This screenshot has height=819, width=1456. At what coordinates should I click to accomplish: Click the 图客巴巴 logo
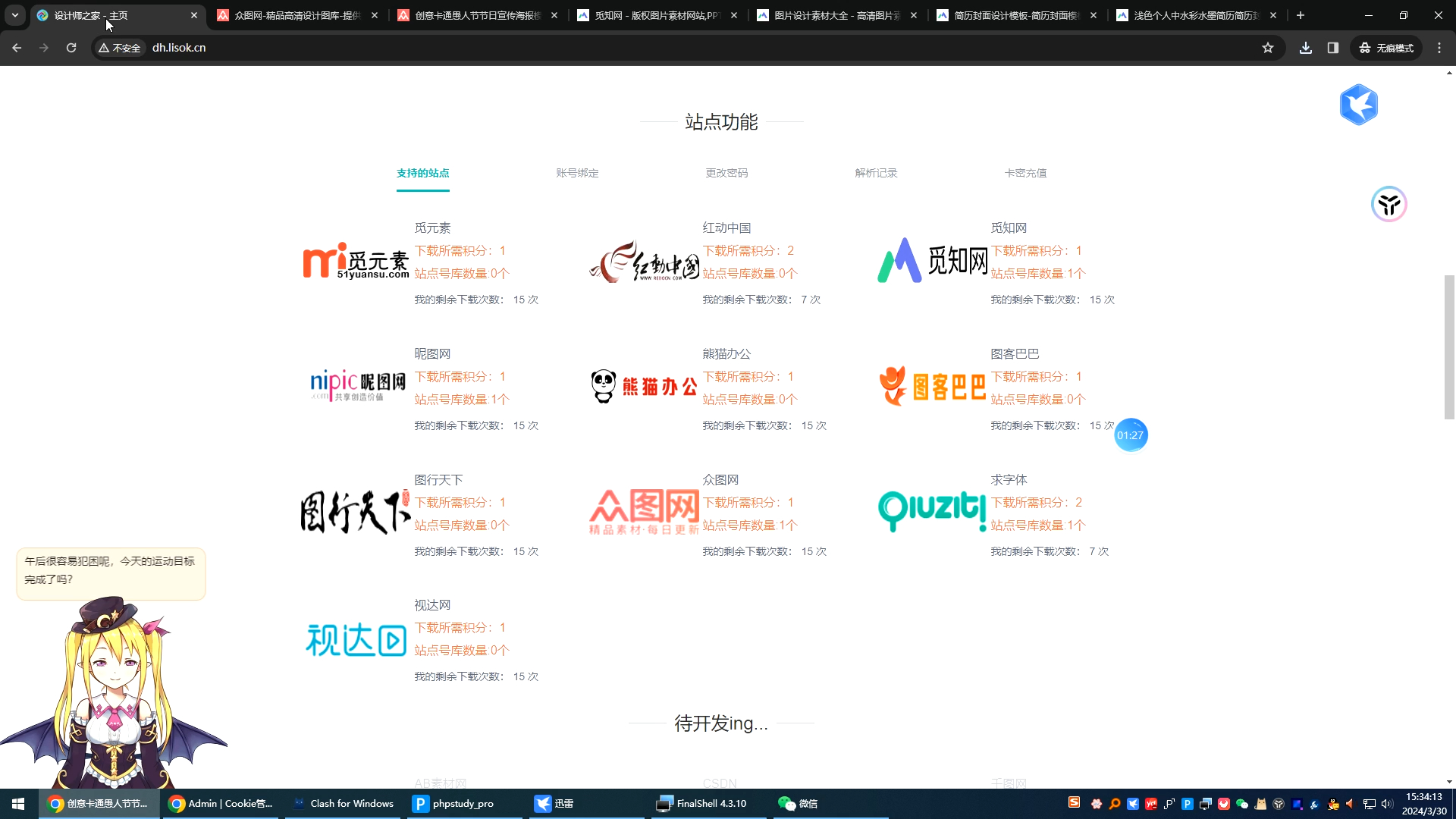click(932, 386)
